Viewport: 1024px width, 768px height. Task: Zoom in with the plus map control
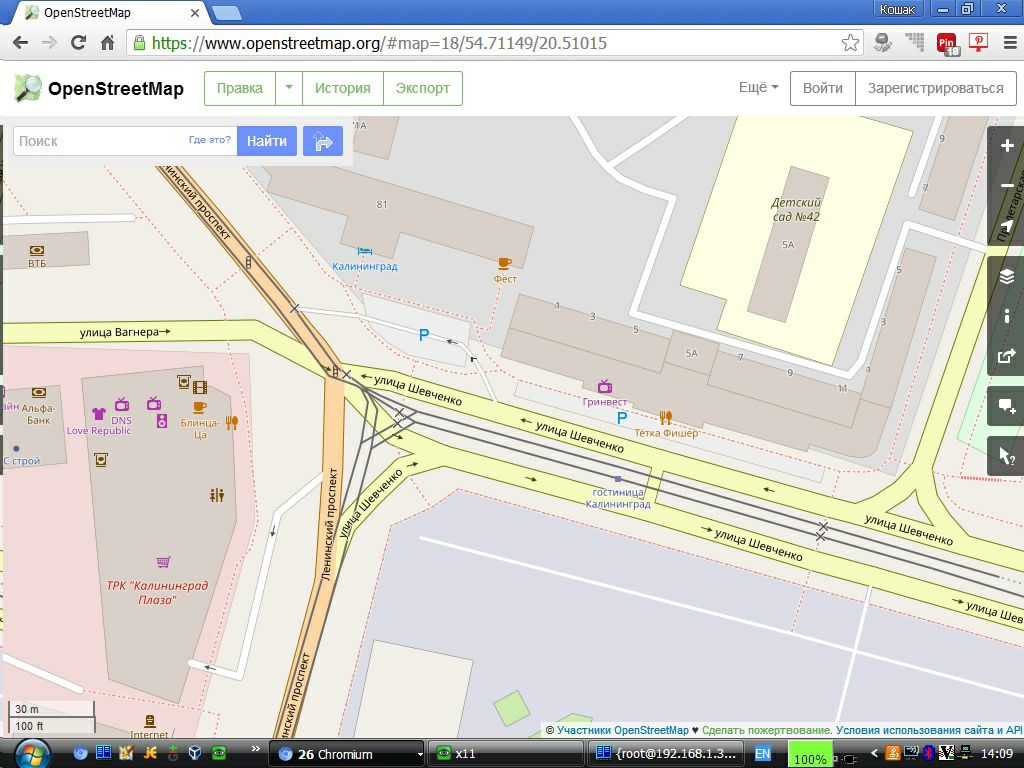[1006, 146]
